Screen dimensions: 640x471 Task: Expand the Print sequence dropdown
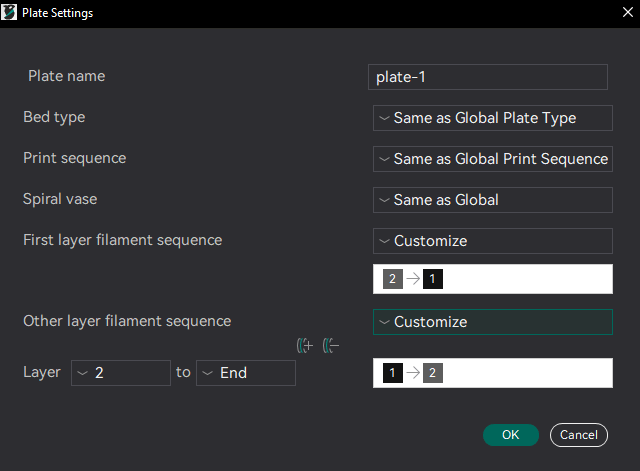point(492,158)
